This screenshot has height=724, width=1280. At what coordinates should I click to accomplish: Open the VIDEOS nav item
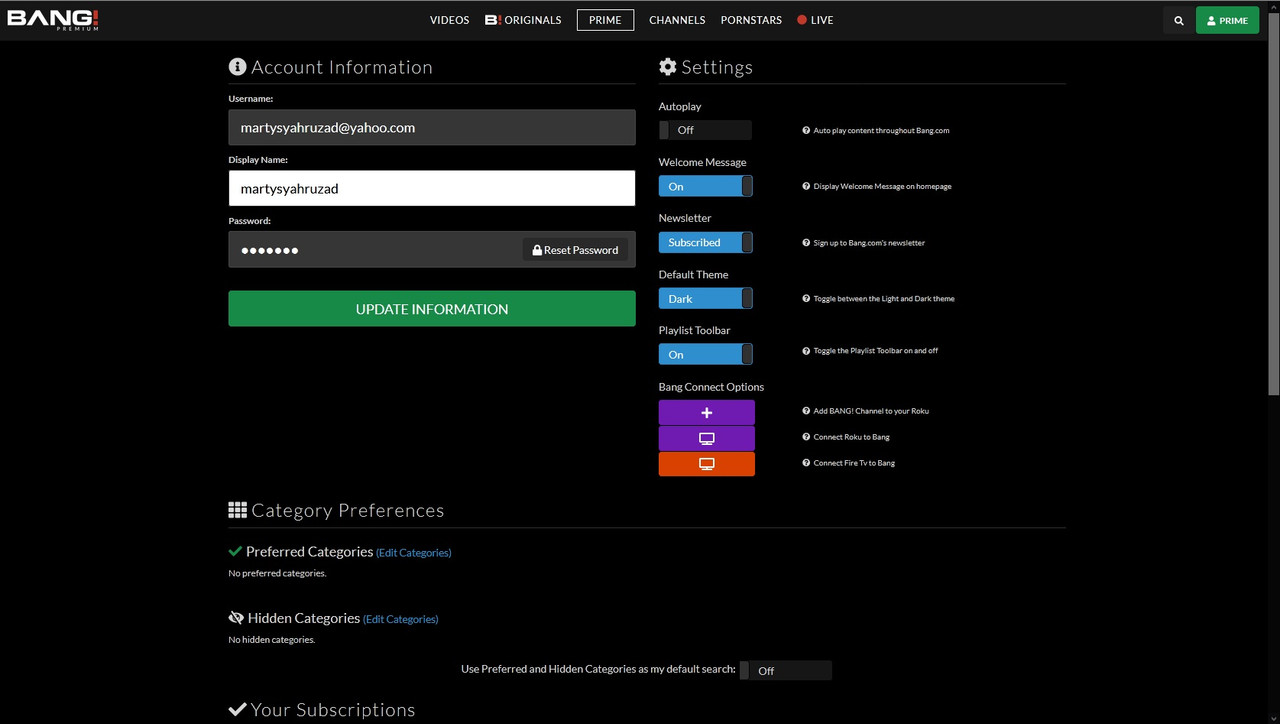[449, 20]
